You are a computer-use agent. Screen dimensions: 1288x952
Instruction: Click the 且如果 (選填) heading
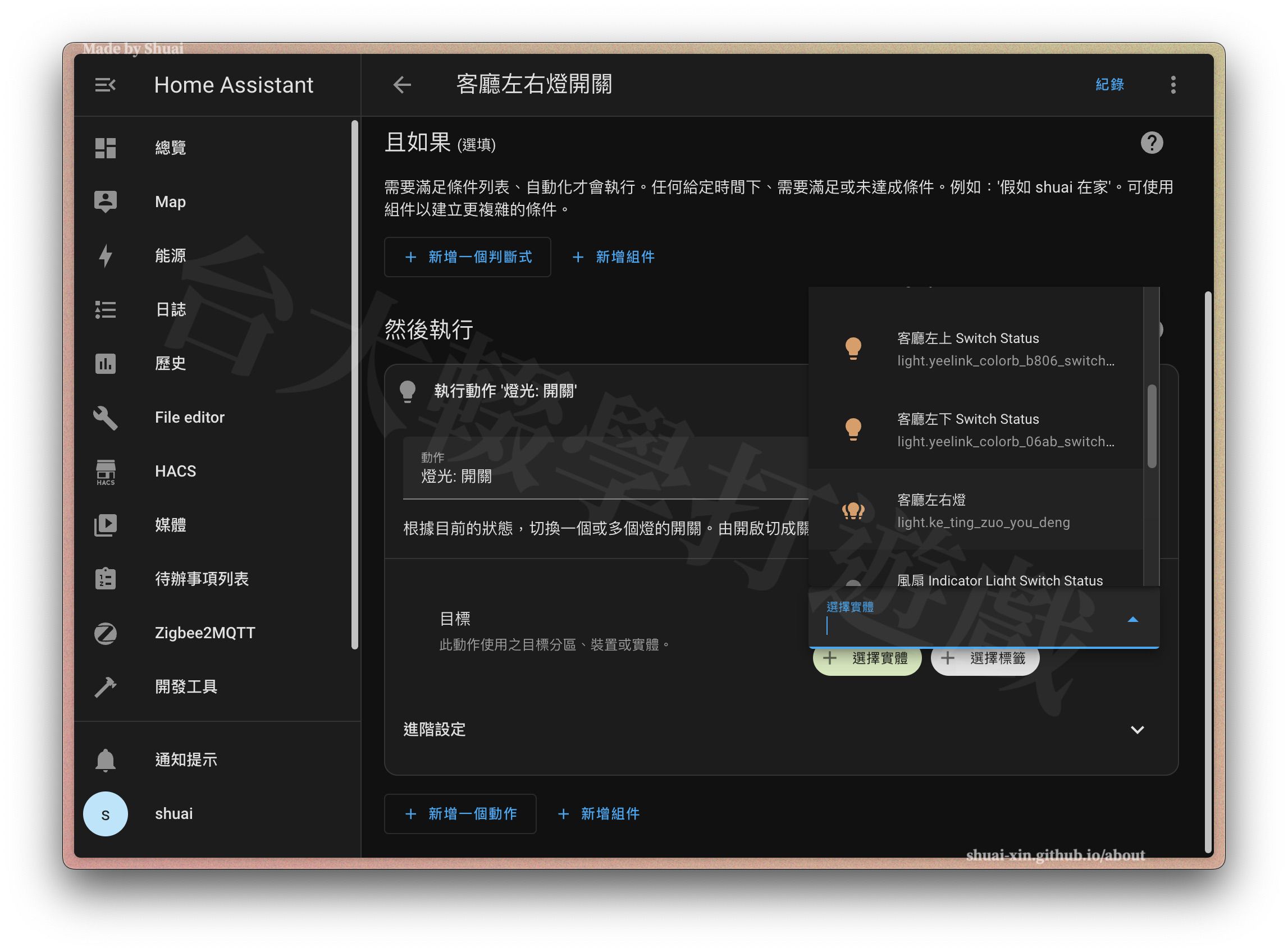click(440, 143)
